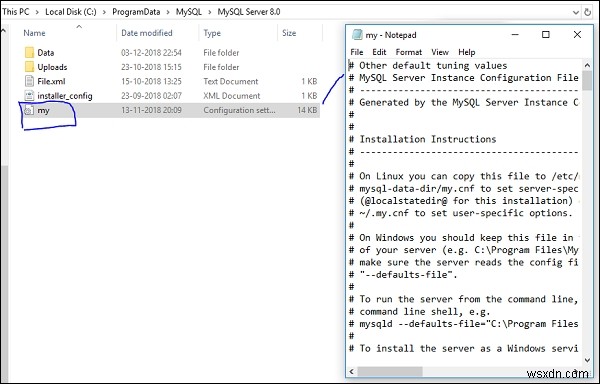Viewport: 600px width, 384px height.
Task: Select the Uploads folder icon
Action: 29,67
